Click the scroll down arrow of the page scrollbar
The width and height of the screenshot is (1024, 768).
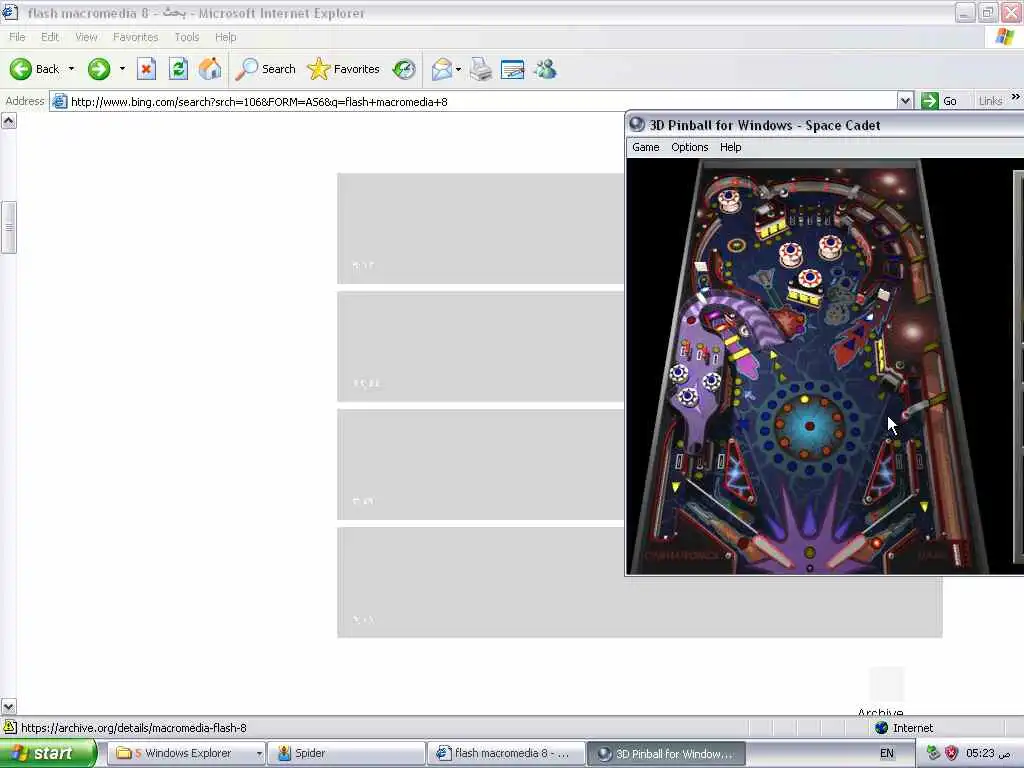(x=8, y=707)
